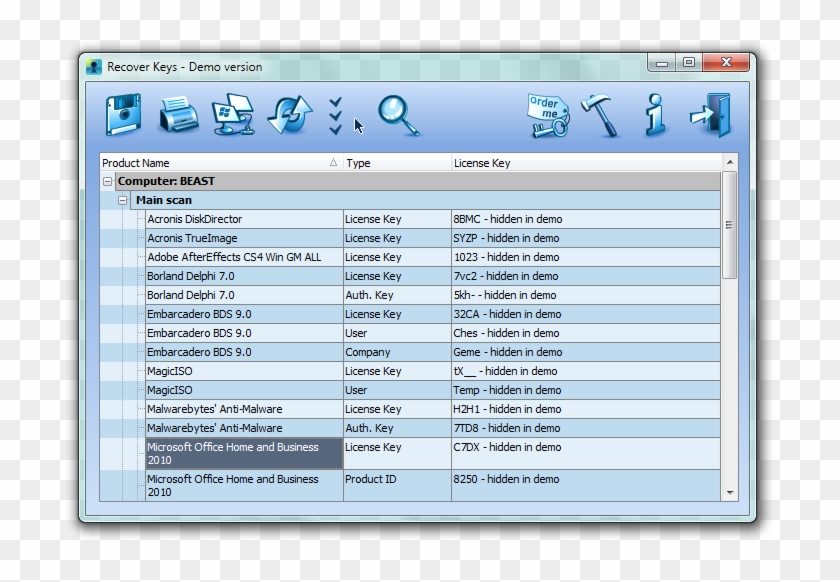Click the Exit door icon
This screenshot has height=582, width=840.
click(711, 115)
